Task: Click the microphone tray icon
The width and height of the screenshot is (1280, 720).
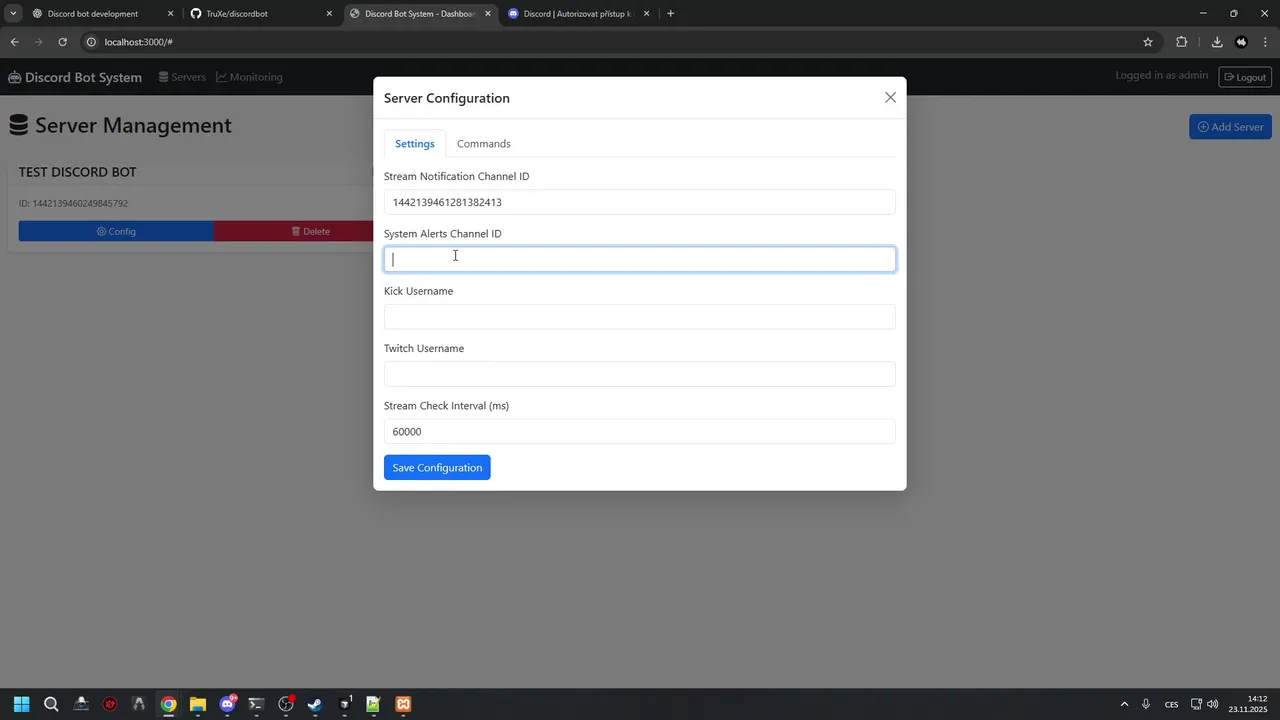Action: pyautogui.click(x=1146, y=704)
